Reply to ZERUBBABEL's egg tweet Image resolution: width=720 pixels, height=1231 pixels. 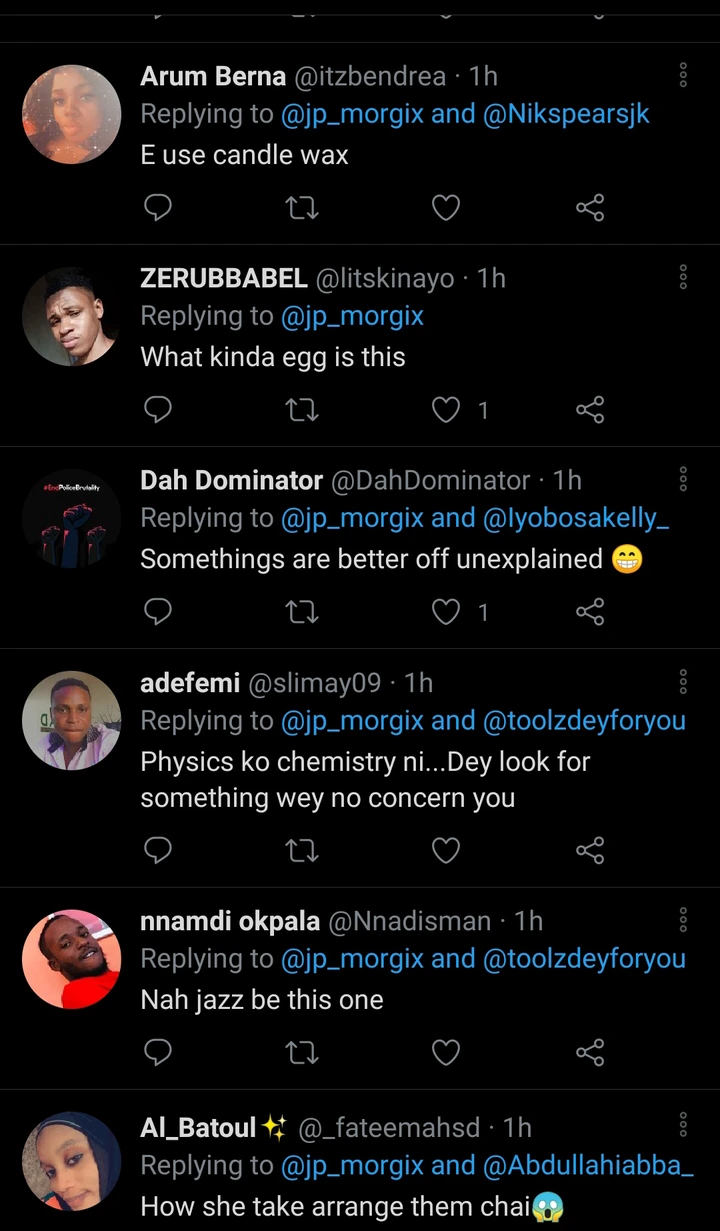(x=158, y=409)
